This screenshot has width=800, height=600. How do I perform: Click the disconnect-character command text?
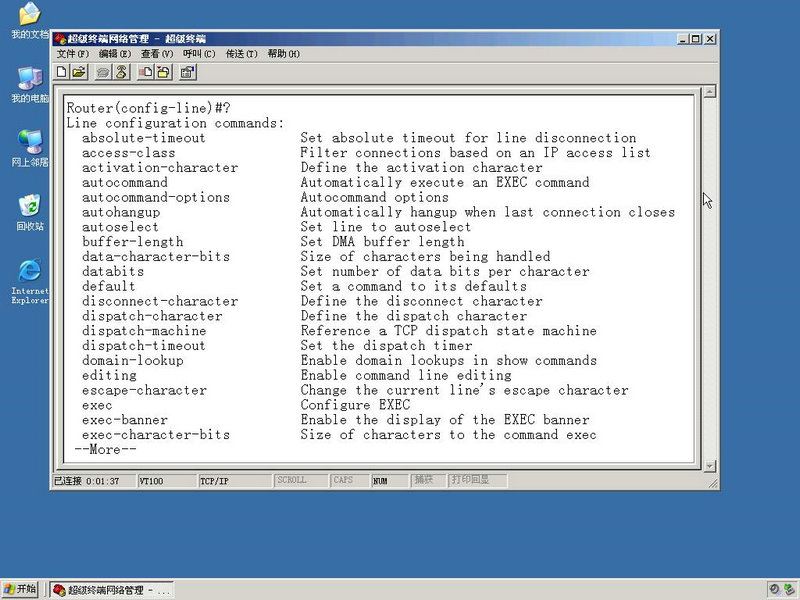pos(160,301)
